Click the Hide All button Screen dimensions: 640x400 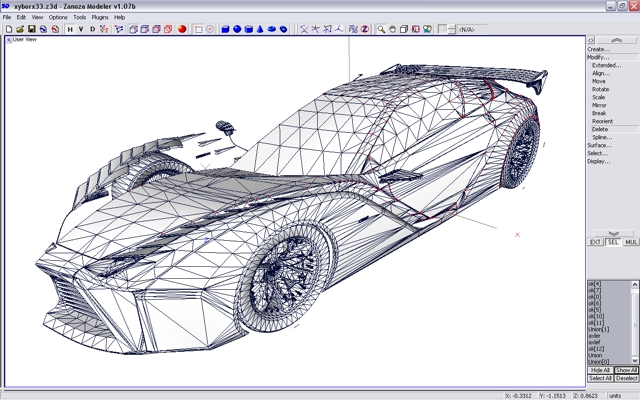(599, 370)
